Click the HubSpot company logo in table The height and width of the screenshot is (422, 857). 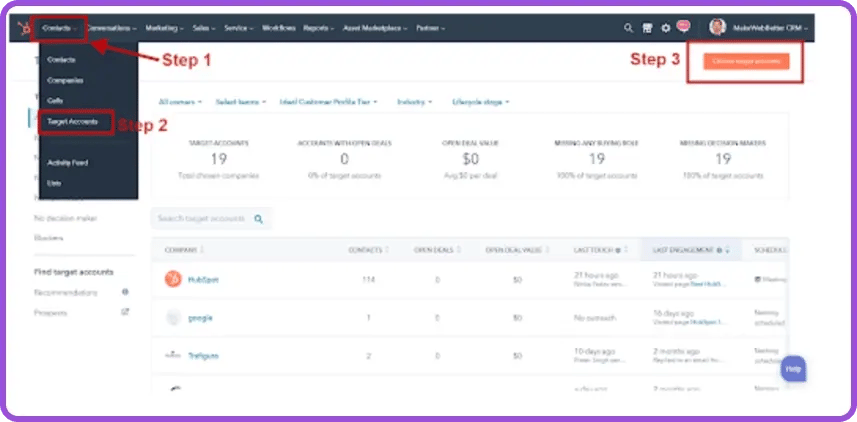(x=173, y=279)
